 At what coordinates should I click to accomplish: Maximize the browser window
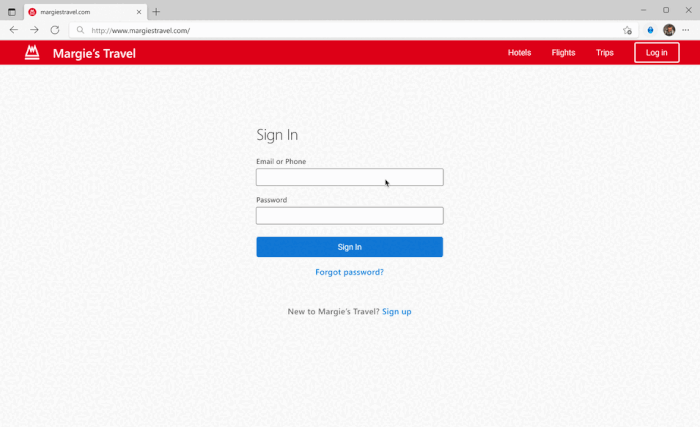(666, 10)
